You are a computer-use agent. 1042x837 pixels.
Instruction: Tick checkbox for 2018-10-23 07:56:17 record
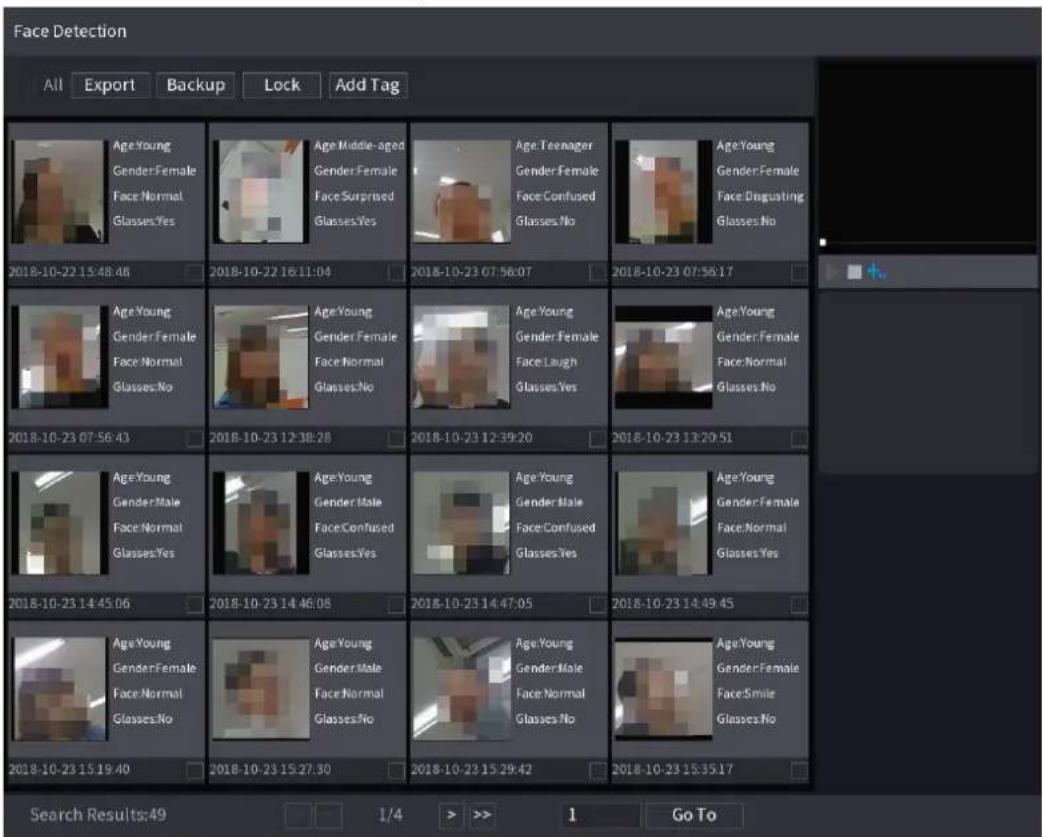(799, 272)
